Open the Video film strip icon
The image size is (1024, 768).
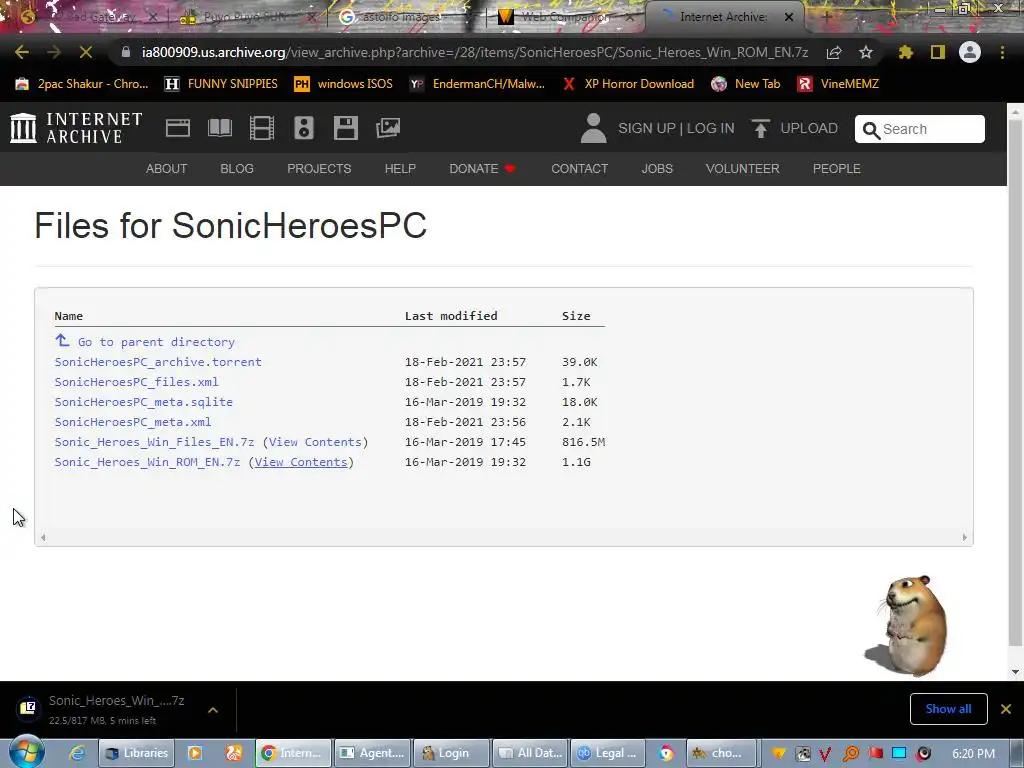pos(262,128)
